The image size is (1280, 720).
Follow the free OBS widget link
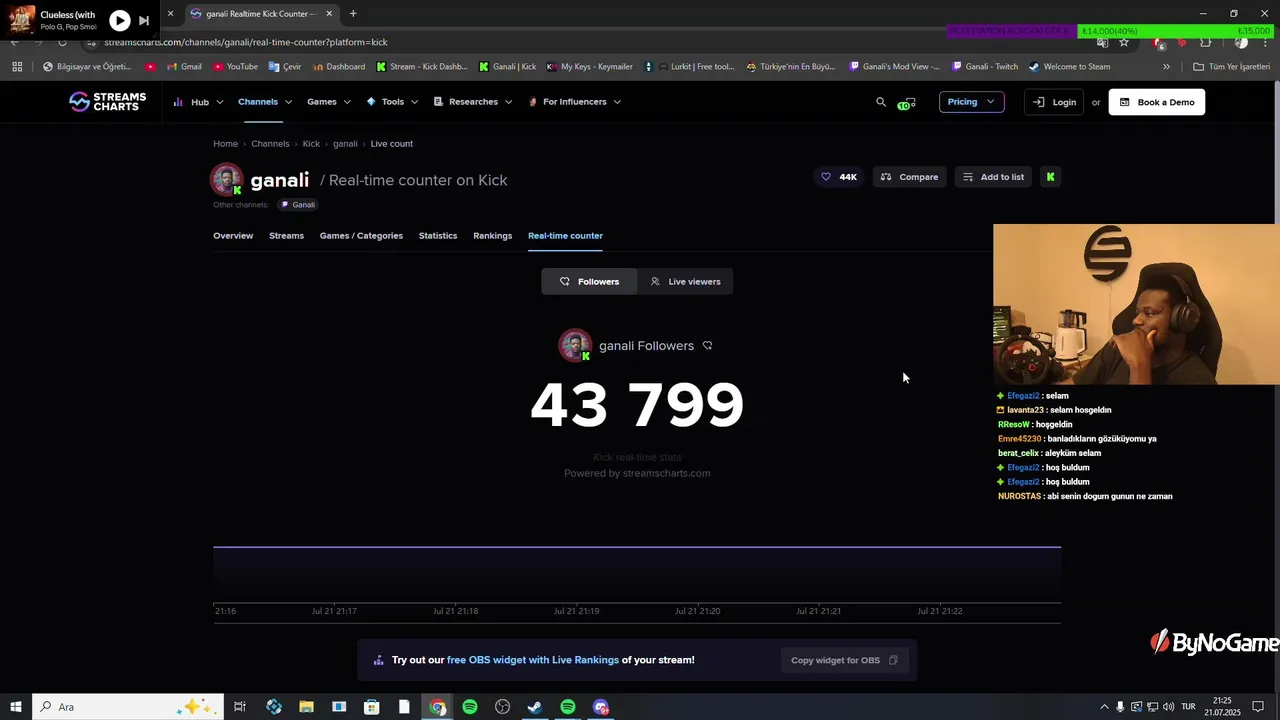[533, 660]
